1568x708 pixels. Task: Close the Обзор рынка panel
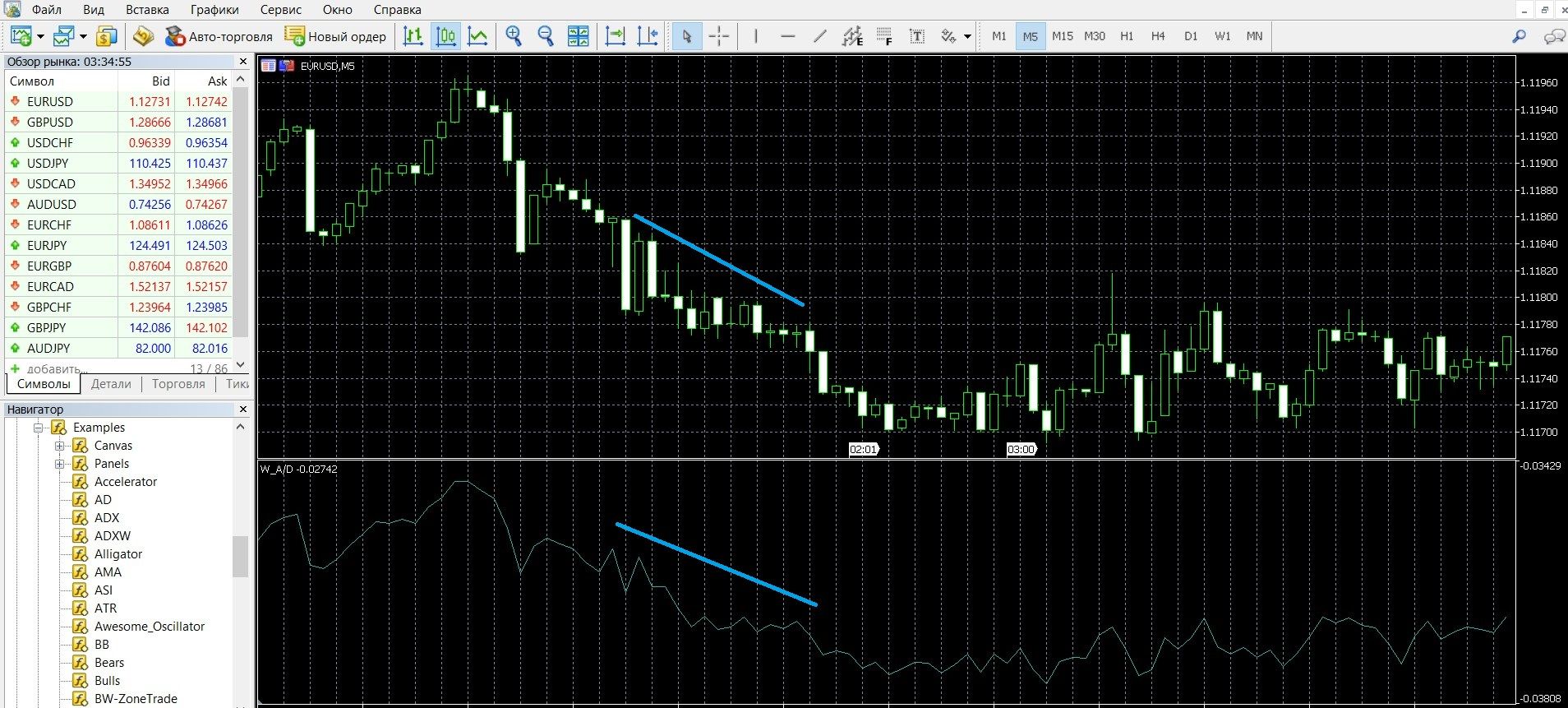pos(242,62)
